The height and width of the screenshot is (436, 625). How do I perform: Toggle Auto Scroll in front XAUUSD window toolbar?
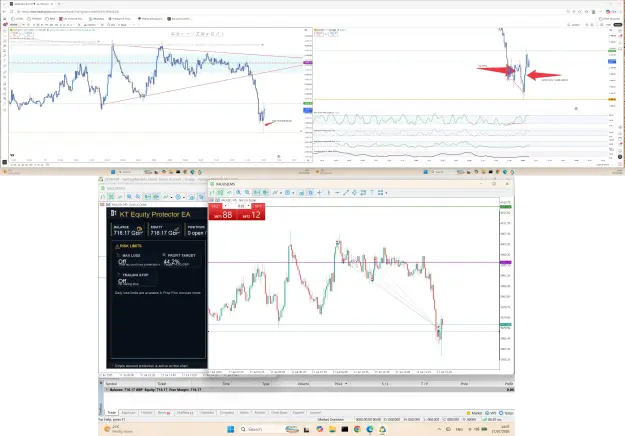tap(256, 192)
